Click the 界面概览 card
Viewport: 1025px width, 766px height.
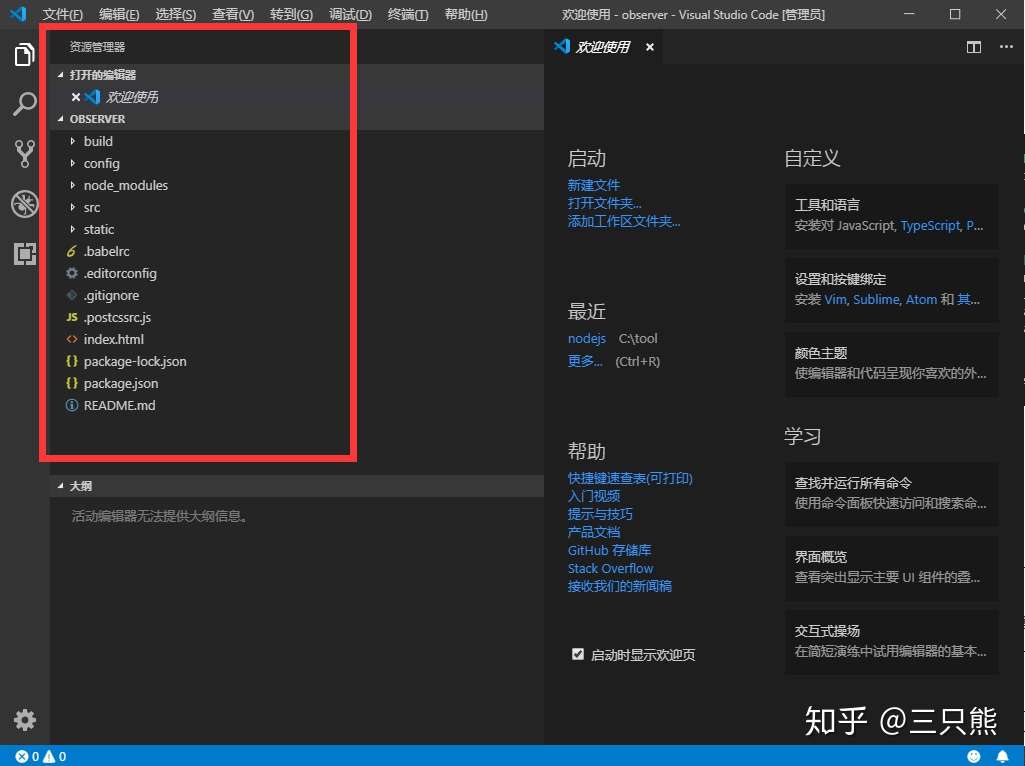tap(892, 568)
